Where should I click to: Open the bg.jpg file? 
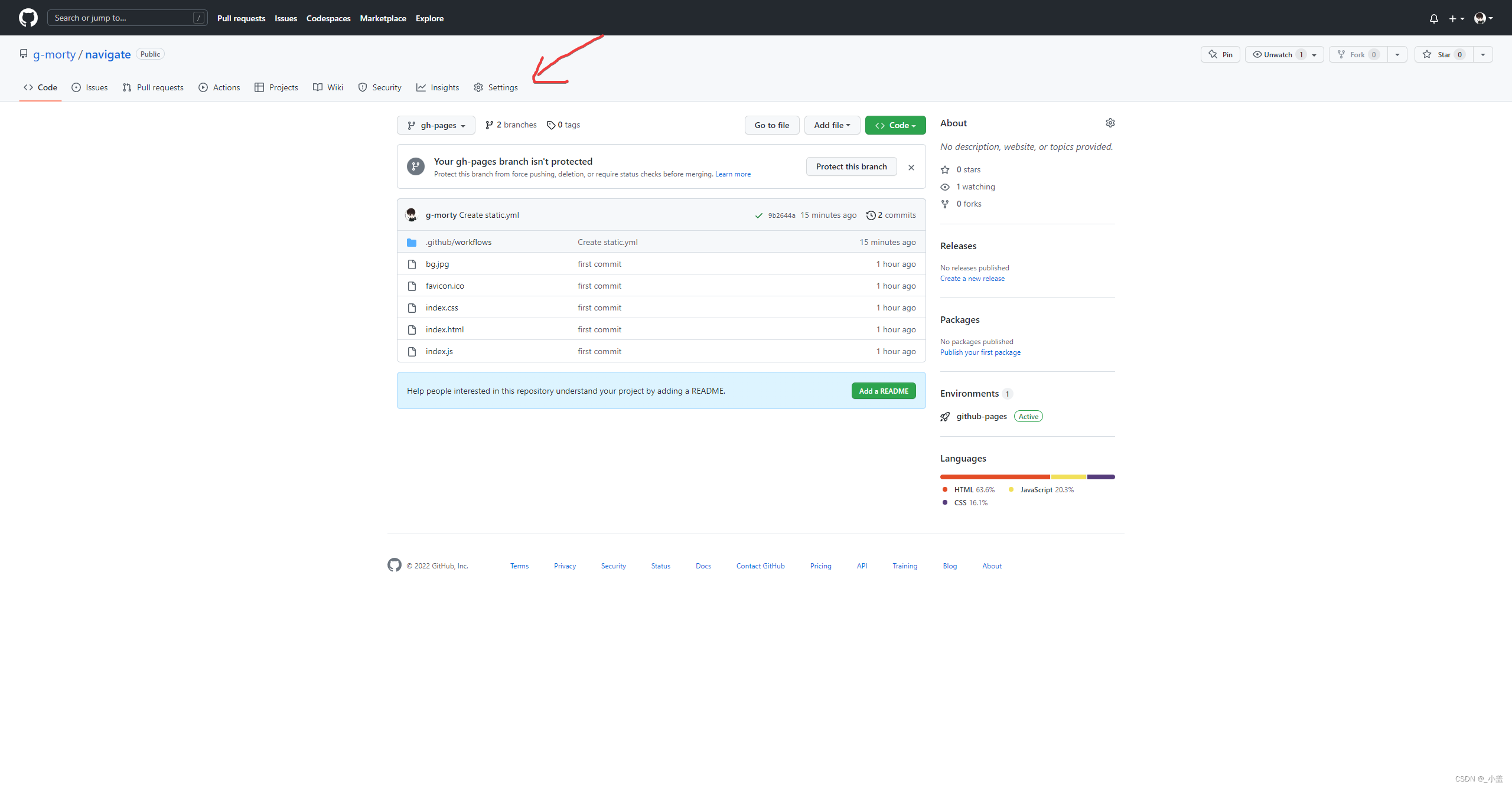click(437, 264)
